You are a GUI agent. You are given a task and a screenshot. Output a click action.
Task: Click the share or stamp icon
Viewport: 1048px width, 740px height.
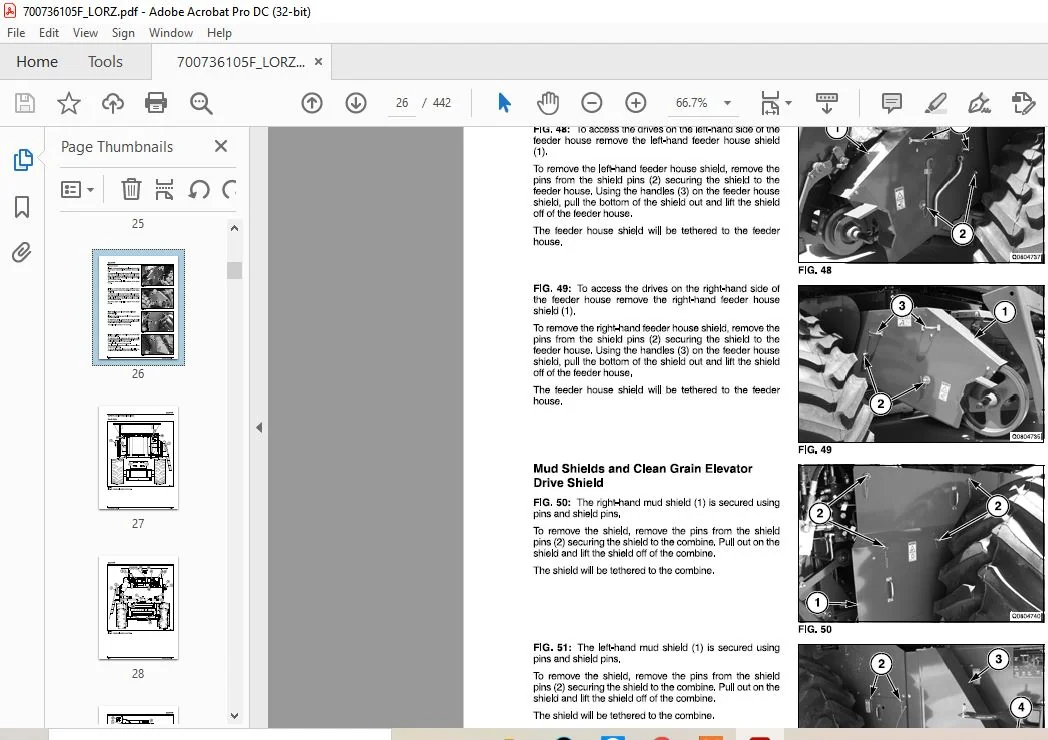[1023, 103]
